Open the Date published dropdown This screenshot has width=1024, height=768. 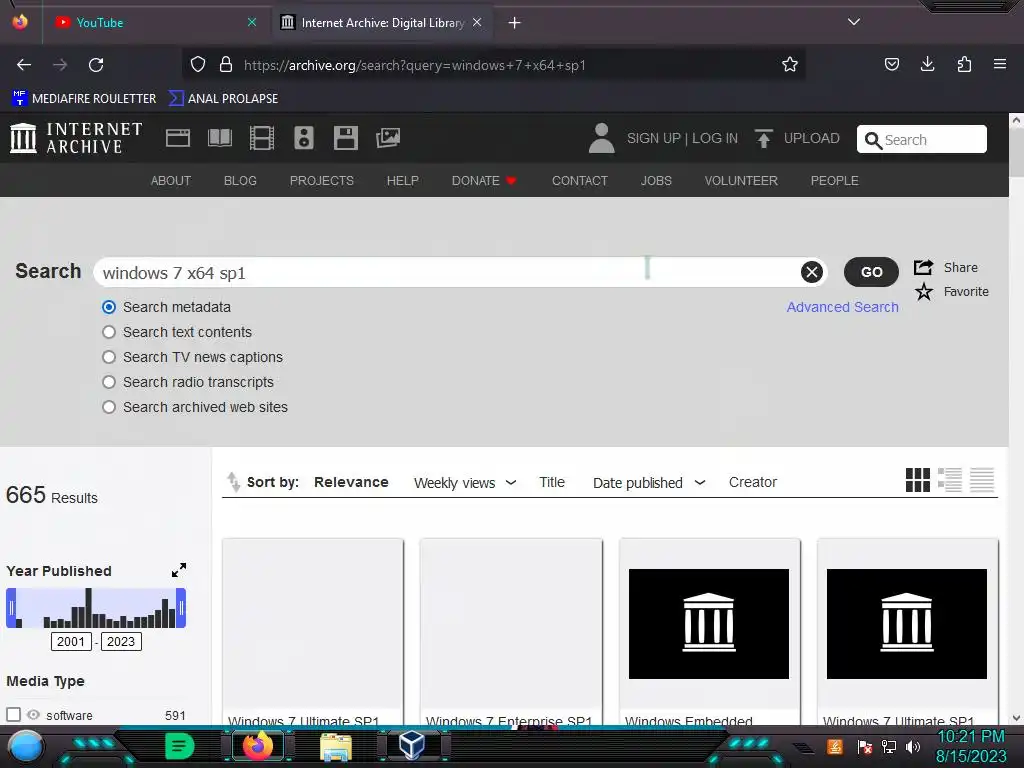click(649, 483)
